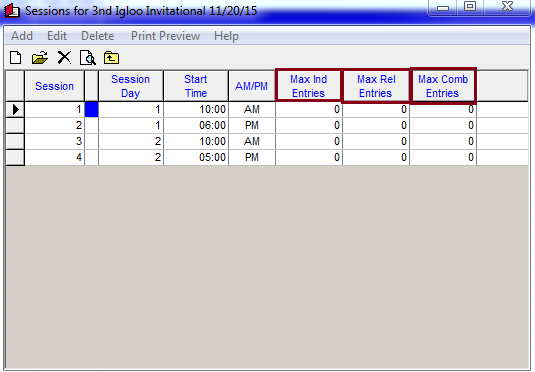Click the open folder edit icon
535x372 pixels.
click(40, 57)
